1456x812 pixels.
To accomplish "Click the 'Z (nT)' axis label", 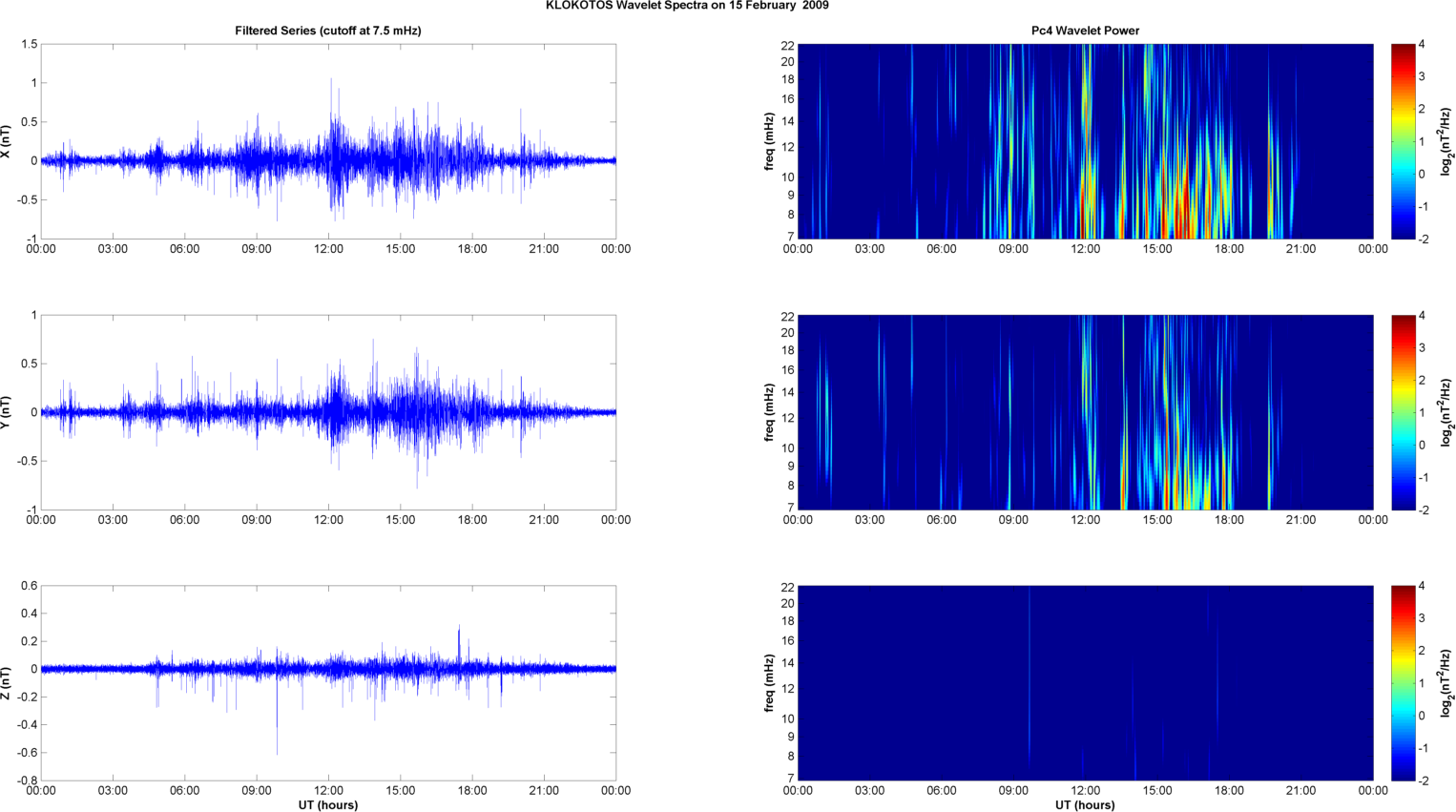I will 6,683.
